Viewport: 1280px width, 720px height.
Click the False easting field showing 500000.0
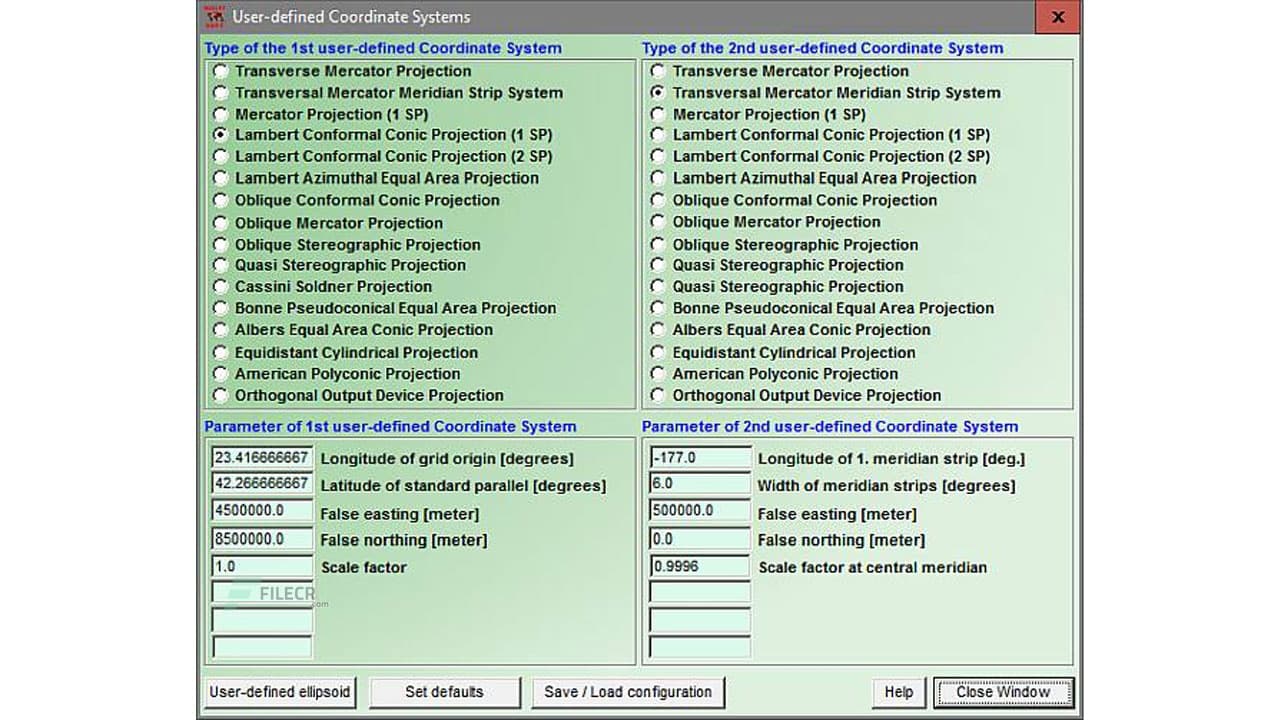699,512
